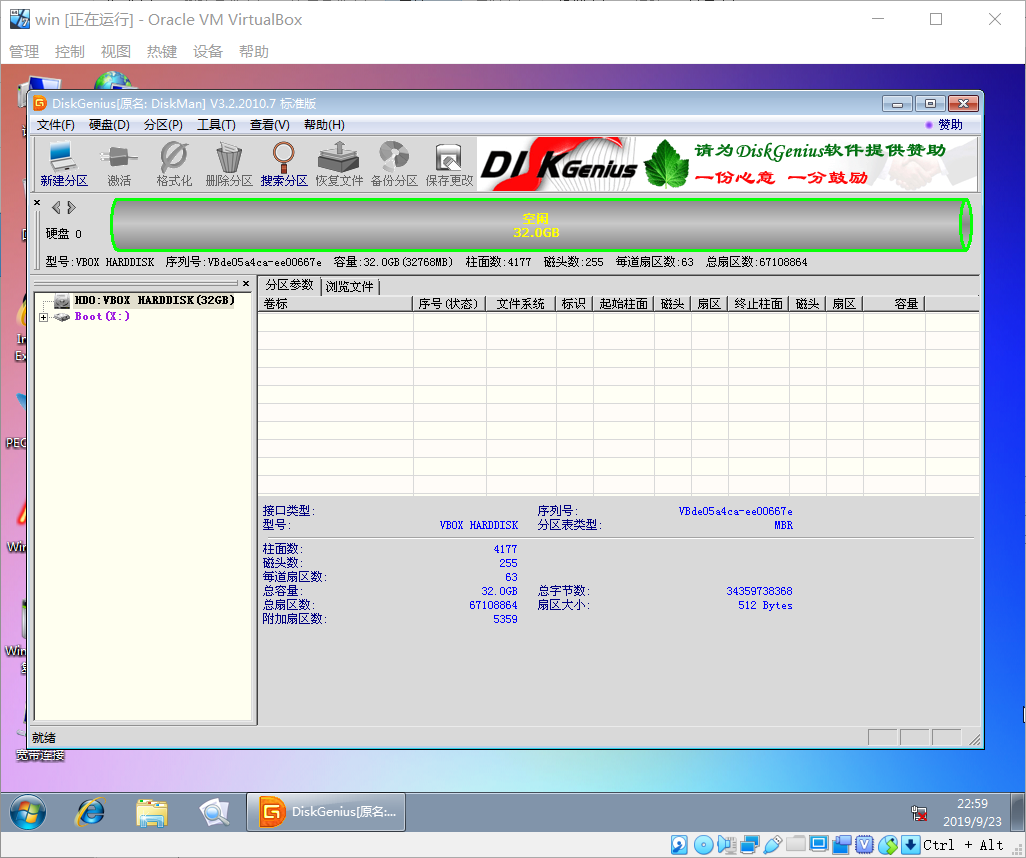Open the 格式化 (Format) tool
Viewport: 1026px width, 858px height.
pyautogui.click(x=173, y=163)
